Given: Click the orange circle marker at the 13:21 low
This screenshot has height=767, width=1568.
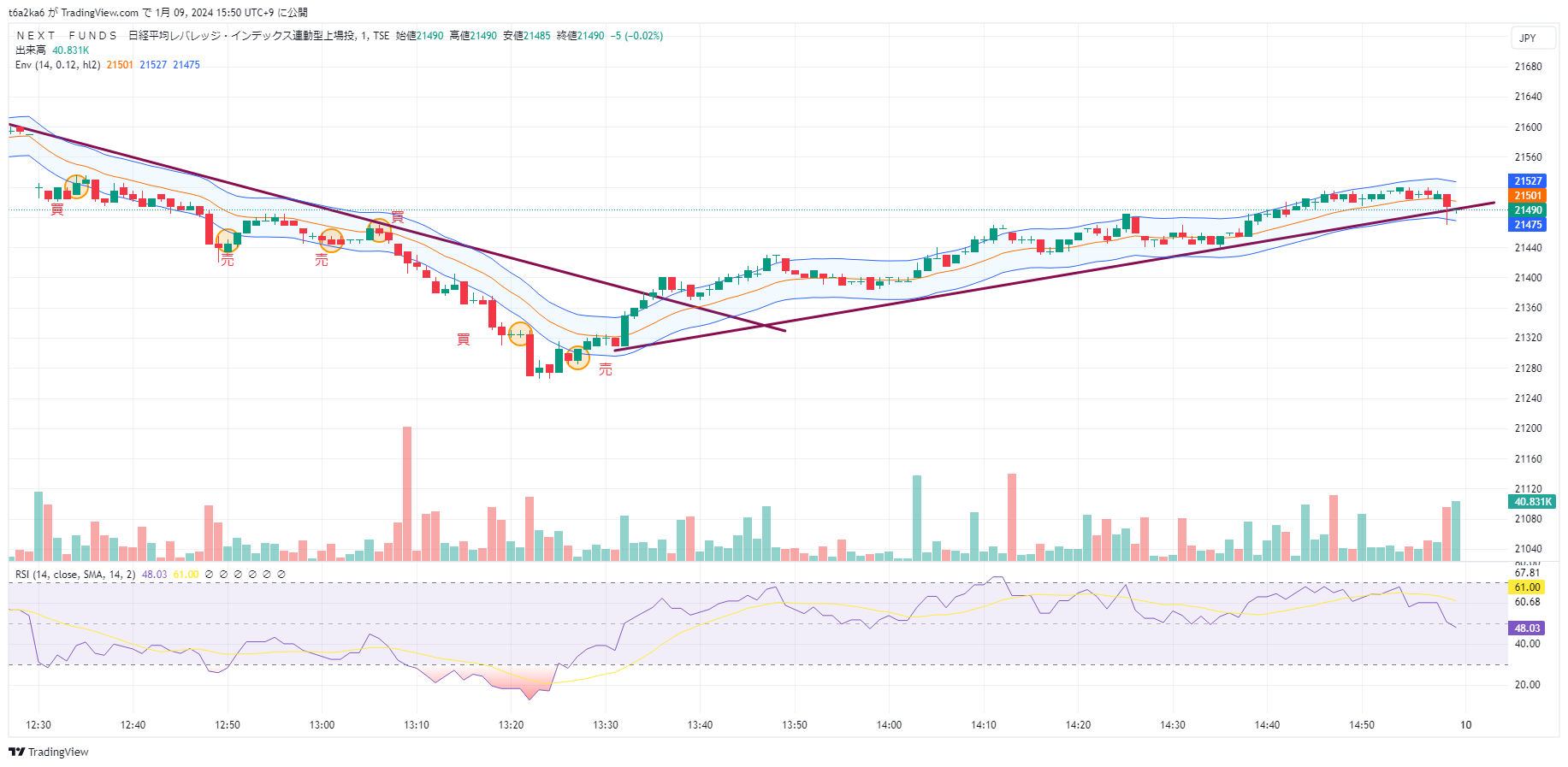Looking at the screenshot, I should click(519, 333).
